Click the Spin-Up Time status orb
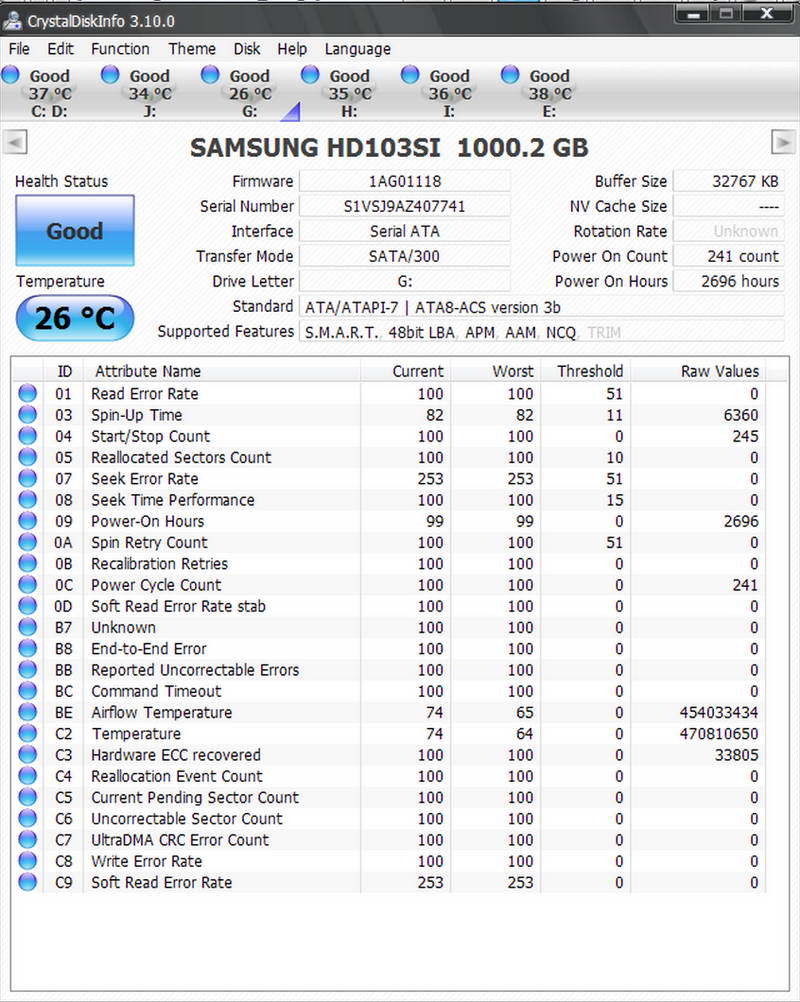This screenshot has width=800, height=1002. [x=27, y=414]
